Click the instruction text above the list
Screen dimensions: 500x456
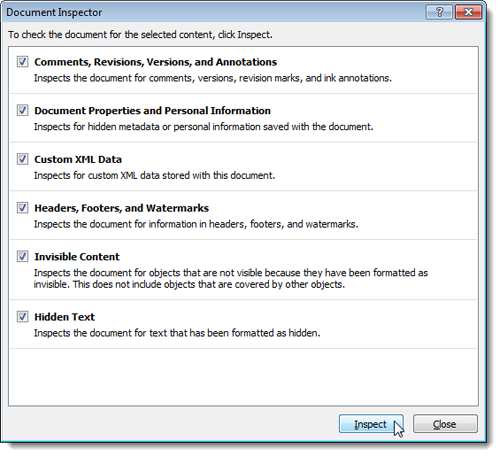coord(140,35)
